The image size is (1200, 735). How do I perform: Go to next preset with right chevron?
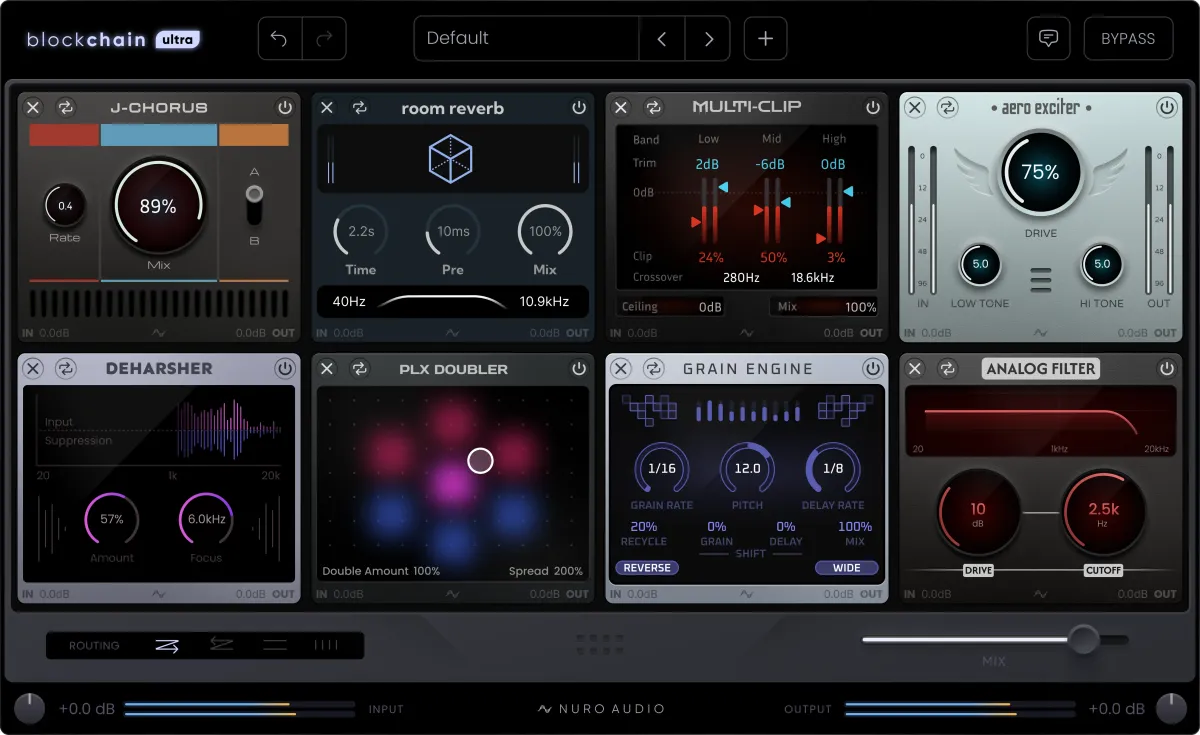point(709,39)
